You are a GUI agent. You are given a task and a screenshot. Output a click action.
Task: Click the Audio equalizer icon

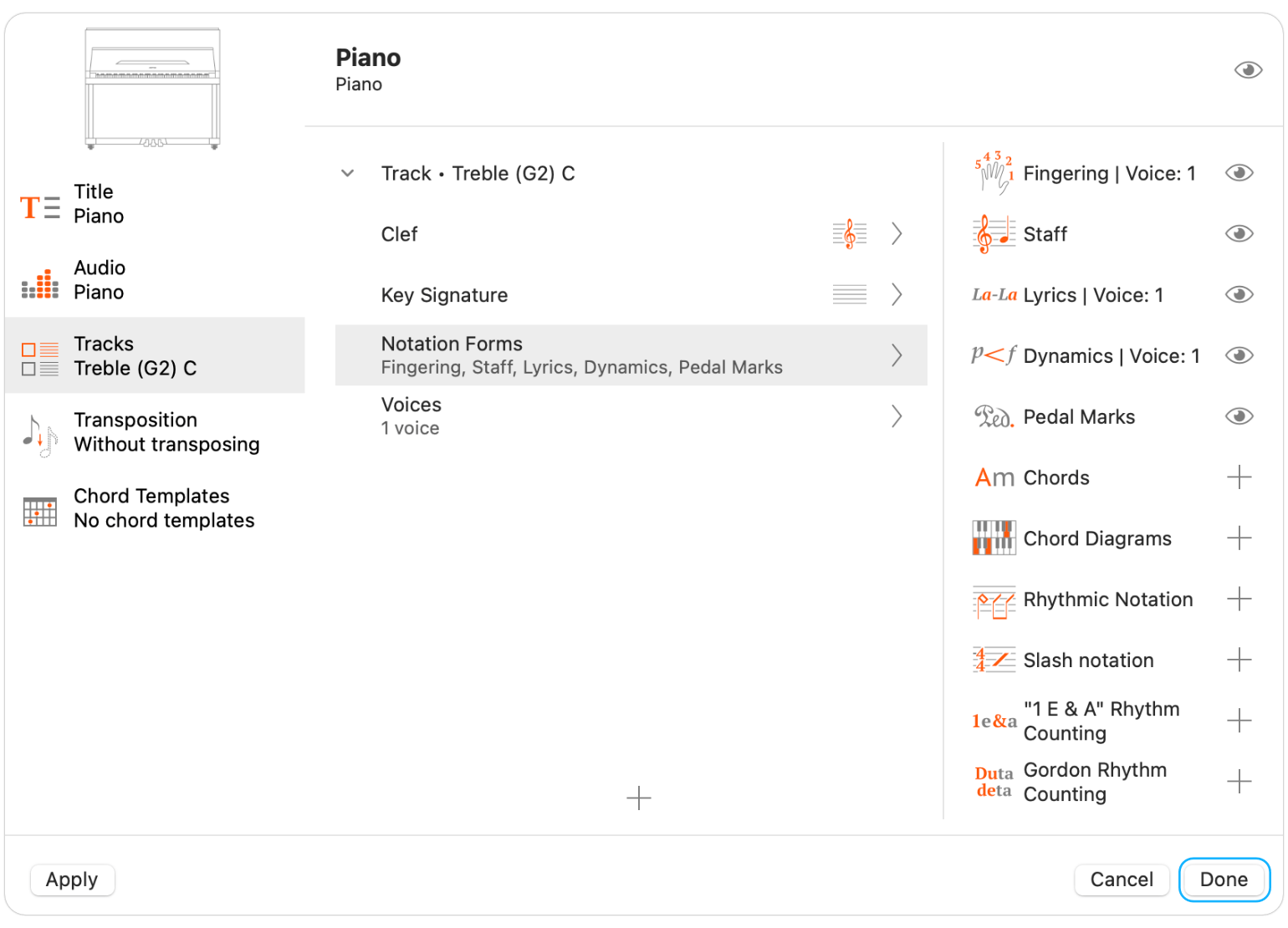40,283
